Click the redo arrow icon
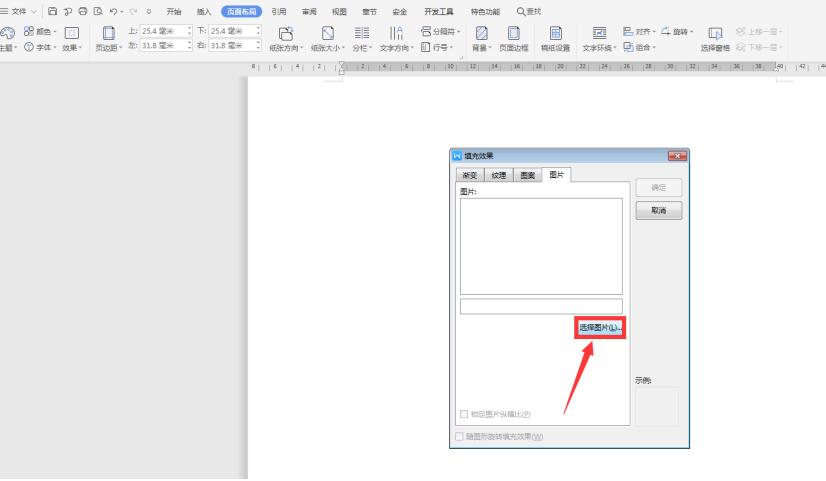826x481 pixels. pos(133,11)
